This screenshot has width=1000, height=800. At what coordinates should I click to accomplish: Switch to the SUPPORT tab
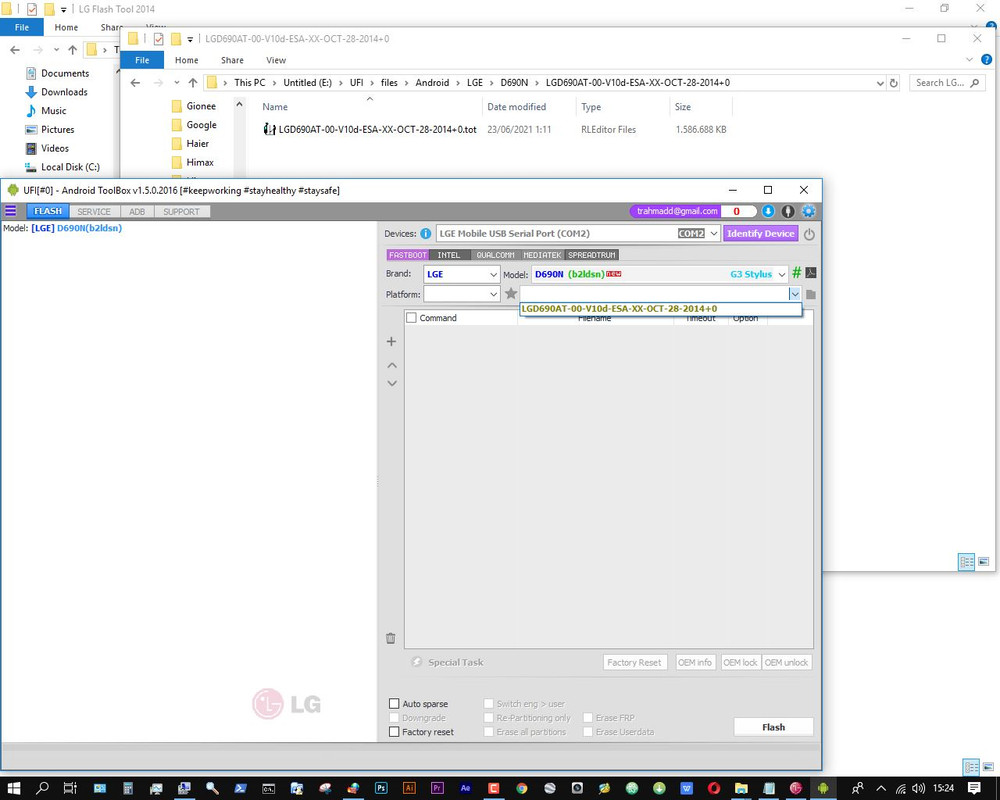[182, 211]
